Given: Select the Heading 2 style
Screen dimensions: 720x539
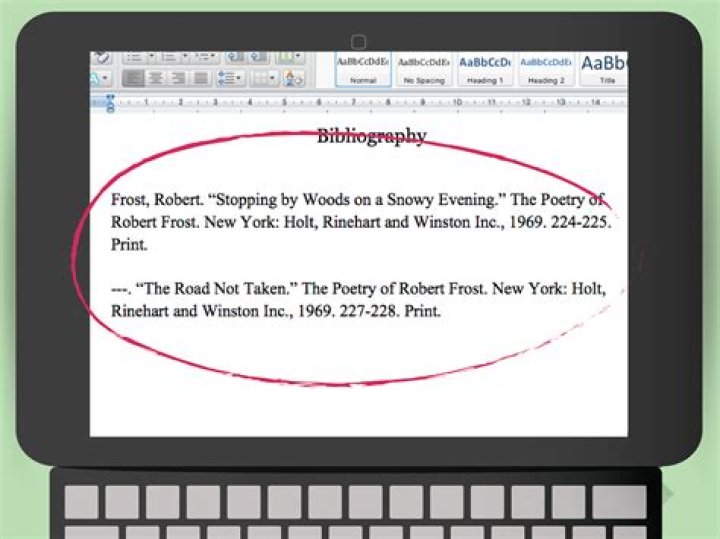Looking at the screenshot, I should tap(545, 69).
